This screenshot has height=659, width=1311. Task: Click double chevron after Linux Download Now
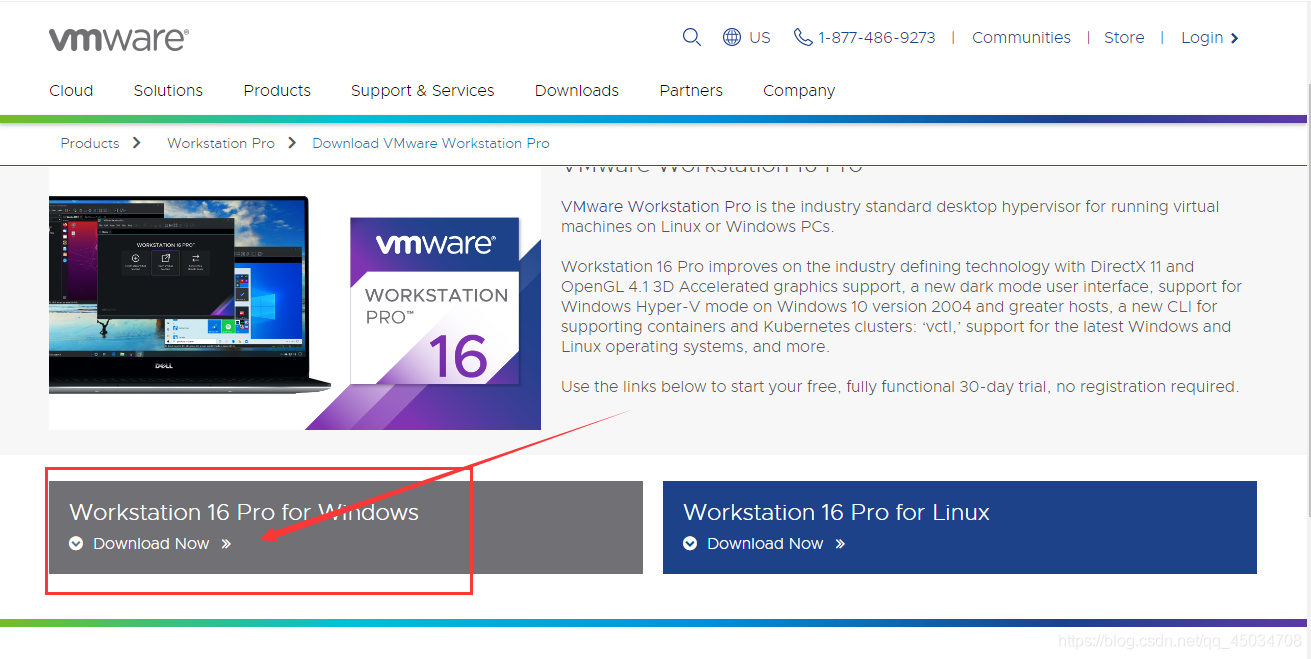click(840, 544)
